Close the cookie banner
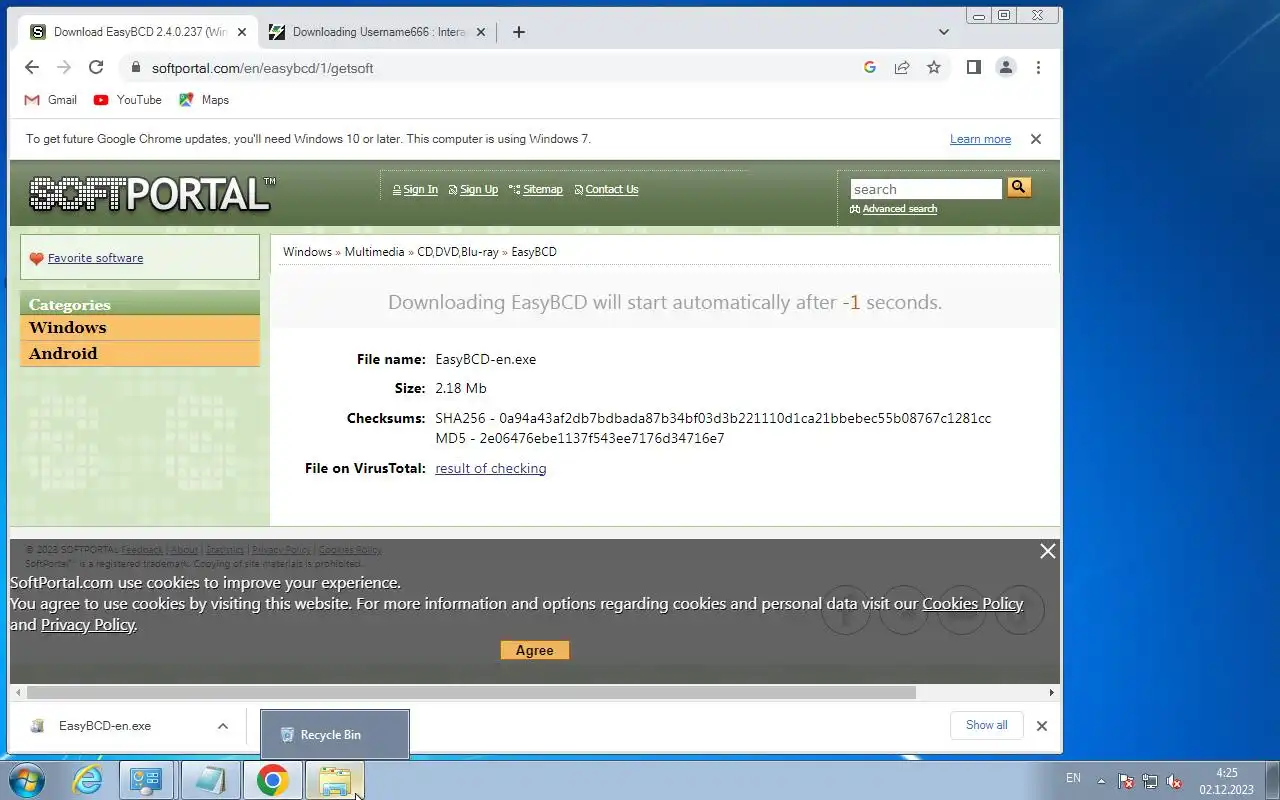Viewport: 1280px width, 800px height. pyautogui.click(x=1047, y=551)
